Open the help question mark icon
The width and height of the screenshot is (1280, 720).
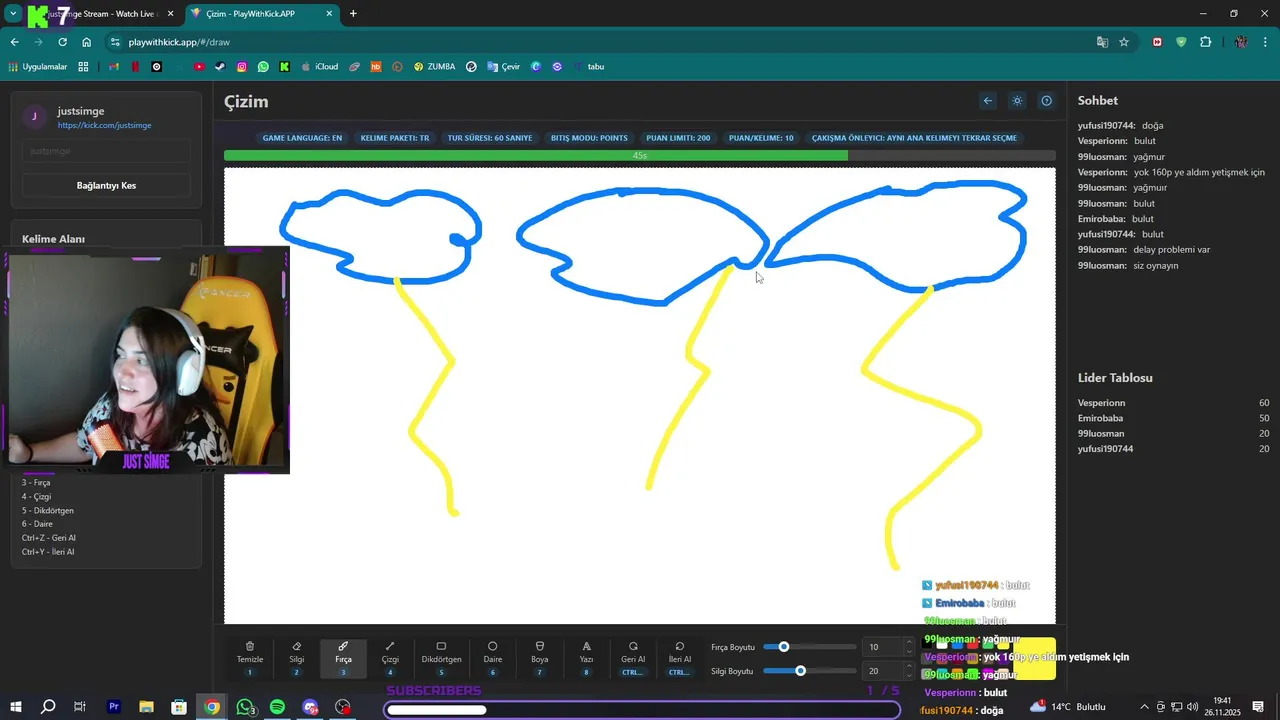pos(1047,101)
